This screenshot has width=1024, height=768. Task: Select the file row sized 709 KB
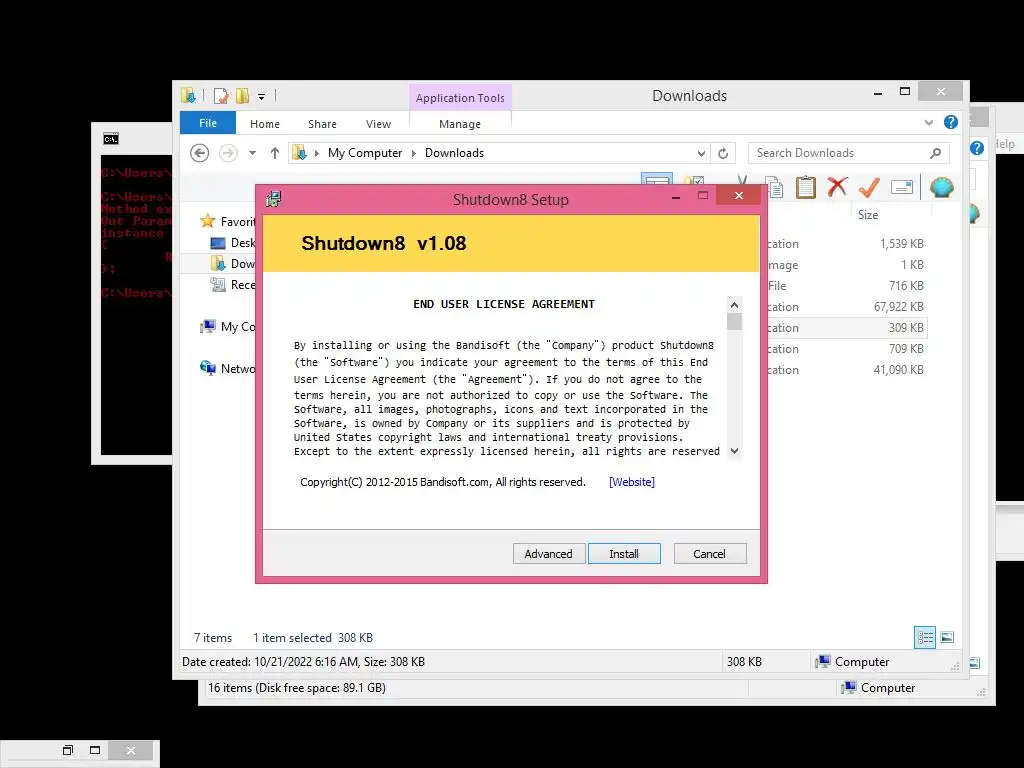(847, 349)
